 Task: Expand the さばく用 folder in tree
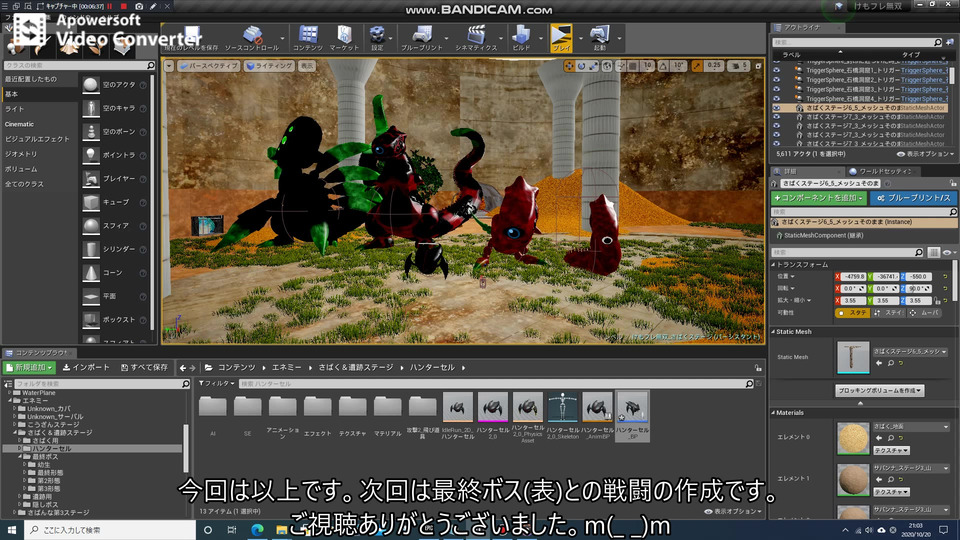[20, 440]
